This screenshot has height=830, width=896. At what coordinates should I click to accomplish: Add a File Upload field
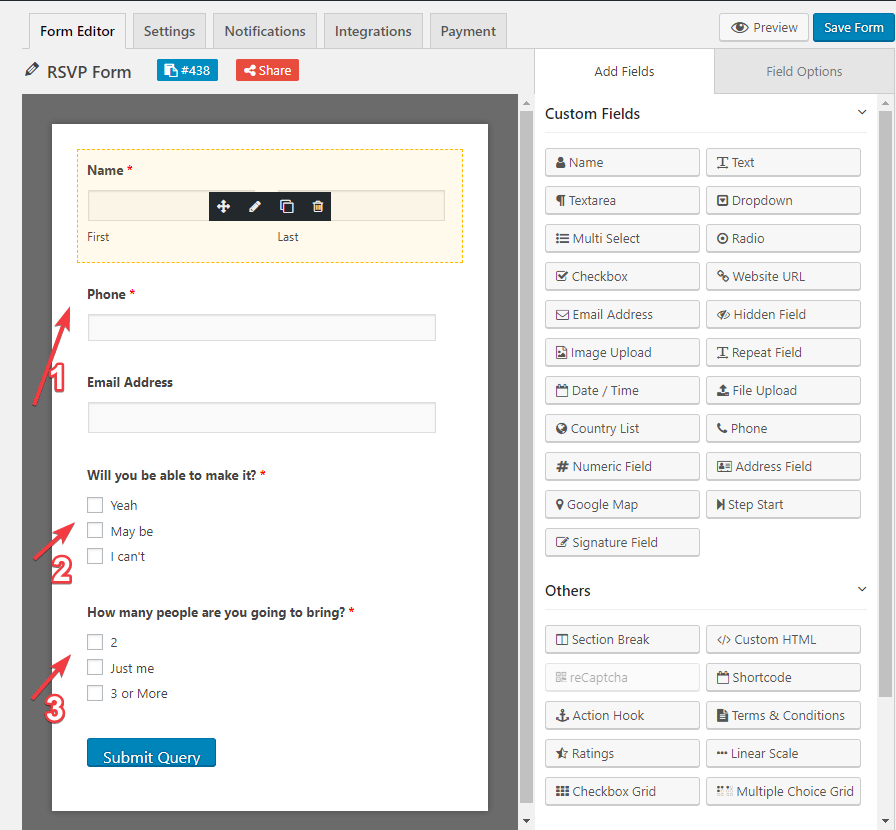pyautogui.click(x=783, y=390)
